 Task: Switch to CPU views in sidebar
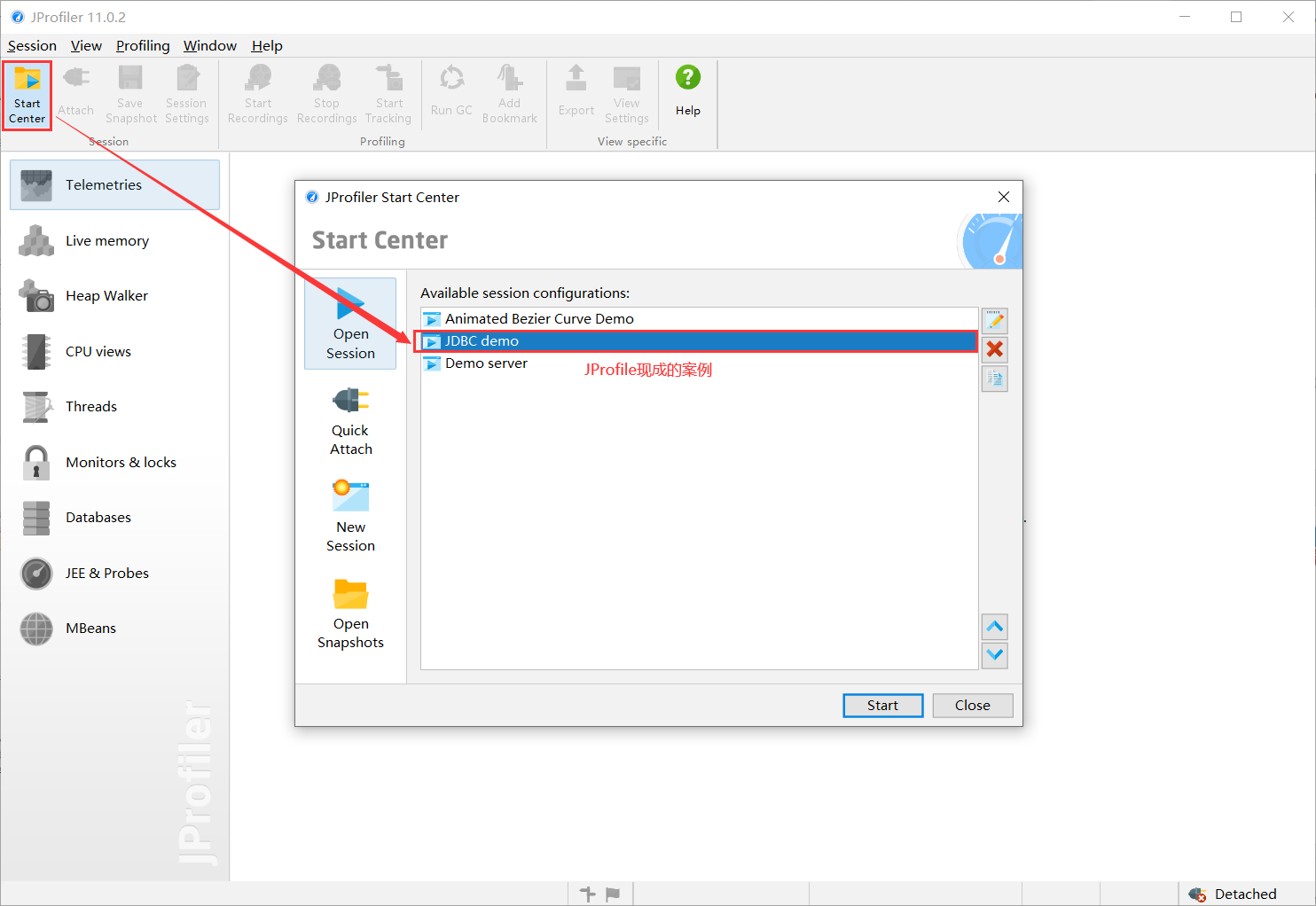click(x=114, y=351)
